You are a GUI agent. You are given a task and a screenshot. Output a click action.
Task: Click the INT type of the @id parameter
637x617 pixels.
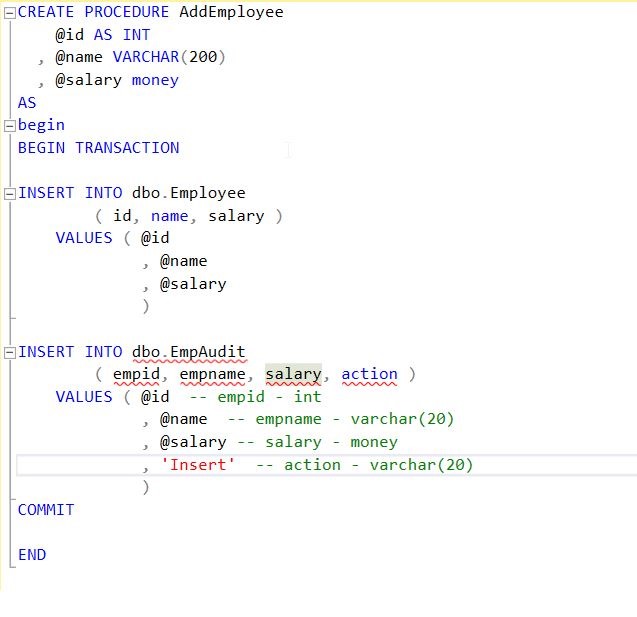[136, 35]
